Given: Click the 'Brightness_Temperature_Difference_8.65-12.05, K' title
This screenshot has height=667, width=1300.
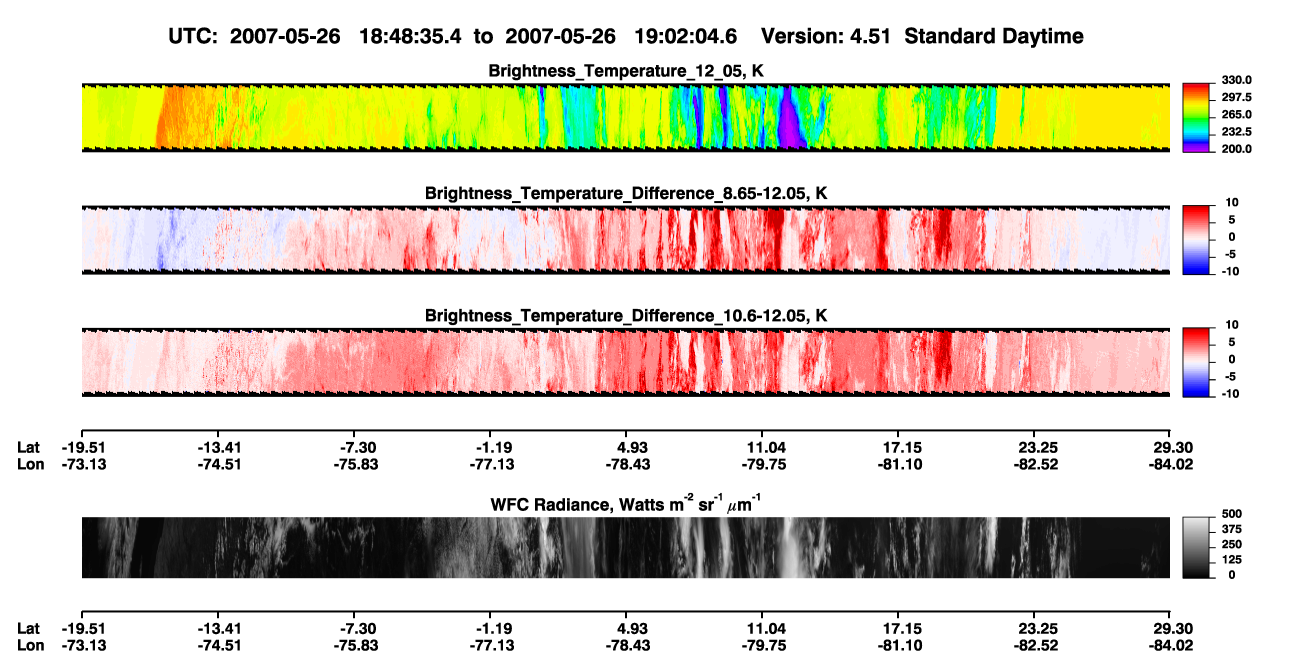Looking at the screenshot, I should pyautogui.click(x=626, y=193).
